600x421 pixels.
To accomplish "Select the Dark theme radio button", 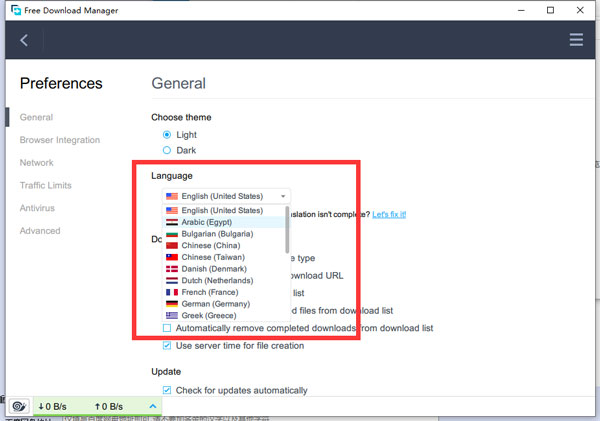I will coord(167,150).
